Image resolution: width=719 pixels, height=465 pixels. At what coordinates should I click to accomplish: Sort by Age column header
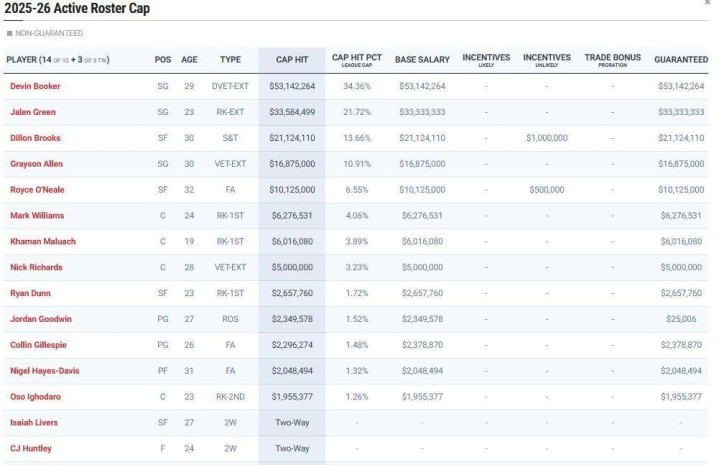pos(189,60)
